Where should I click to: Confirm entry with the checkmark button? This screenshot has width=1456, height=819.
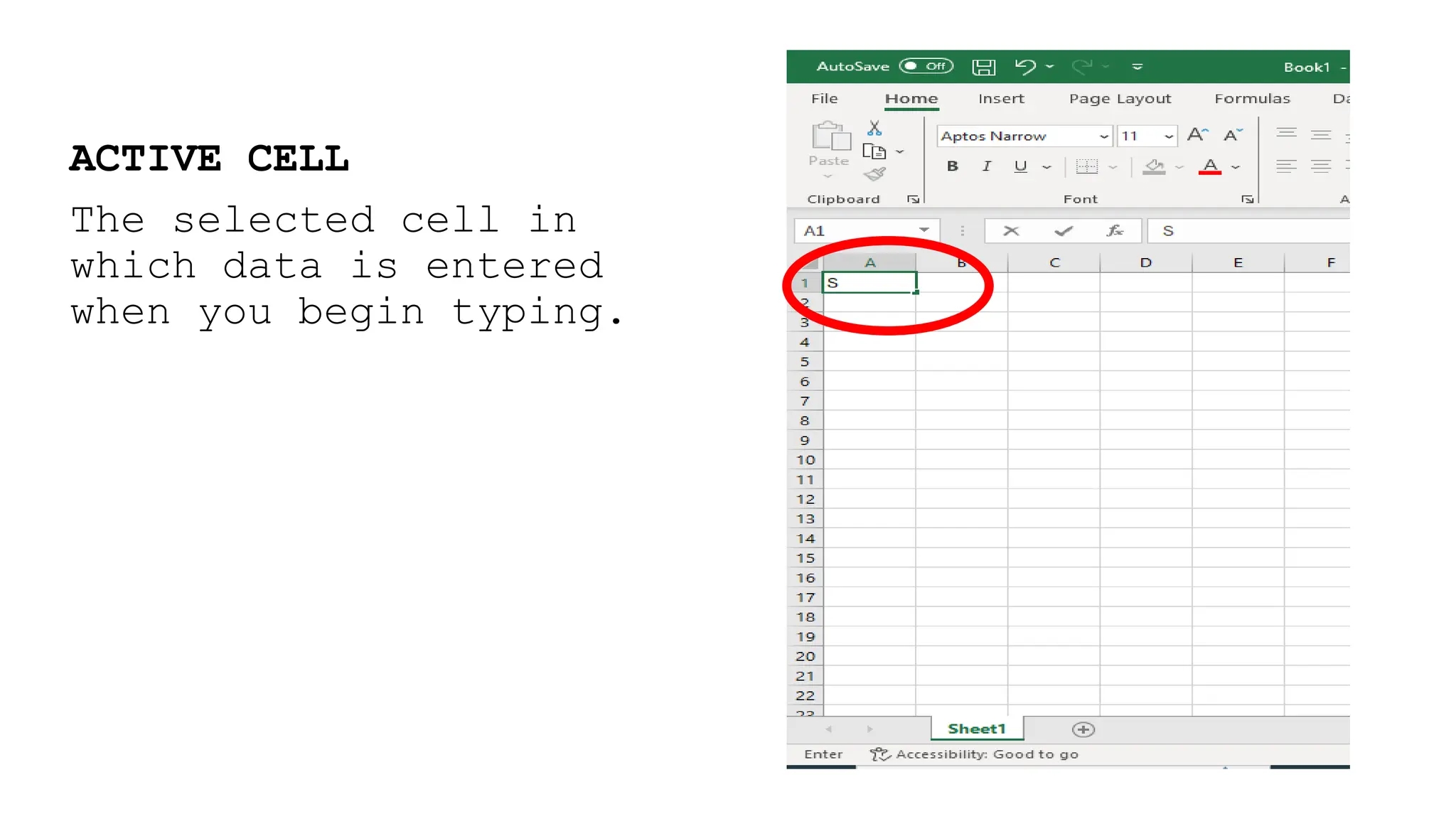click(1062, 230)
